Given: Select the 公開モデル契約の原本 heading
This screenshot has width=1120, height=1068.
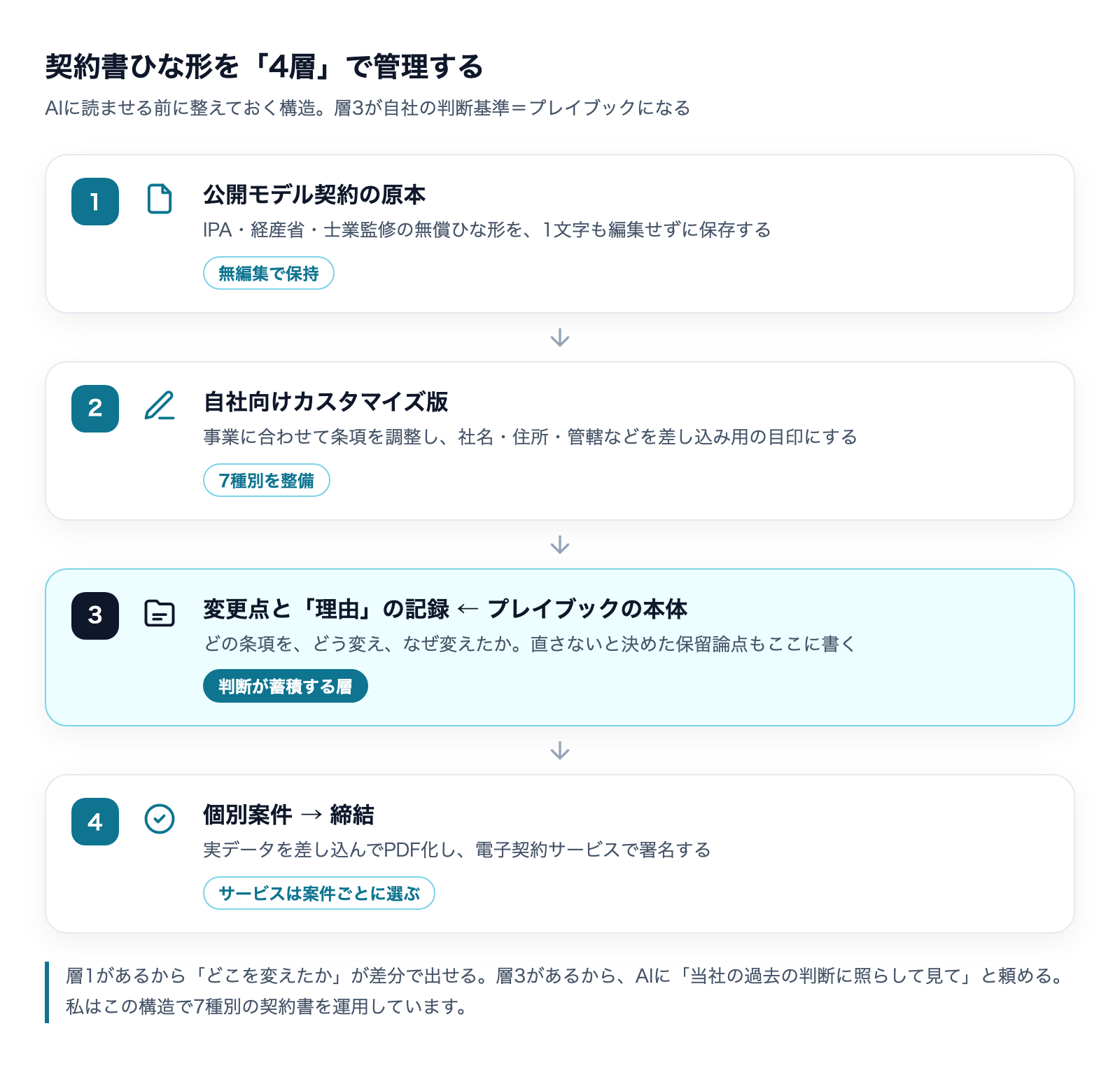Looking at the screenshot, I should (x=314, y=195).
